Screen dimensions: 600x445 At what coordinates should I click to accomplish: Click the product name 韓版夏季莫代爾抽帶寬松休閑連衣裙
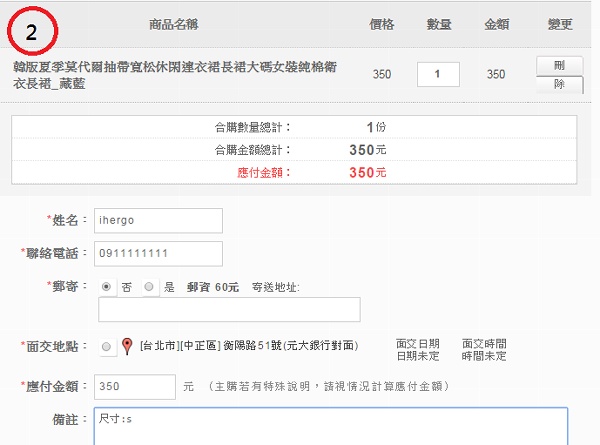175,75
